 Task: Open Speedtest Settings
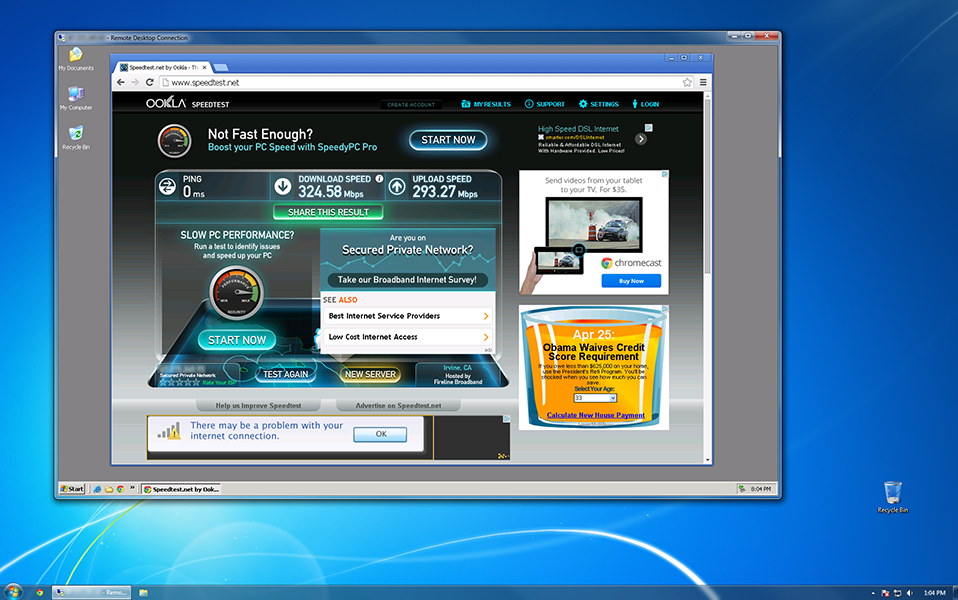(599, 104)
